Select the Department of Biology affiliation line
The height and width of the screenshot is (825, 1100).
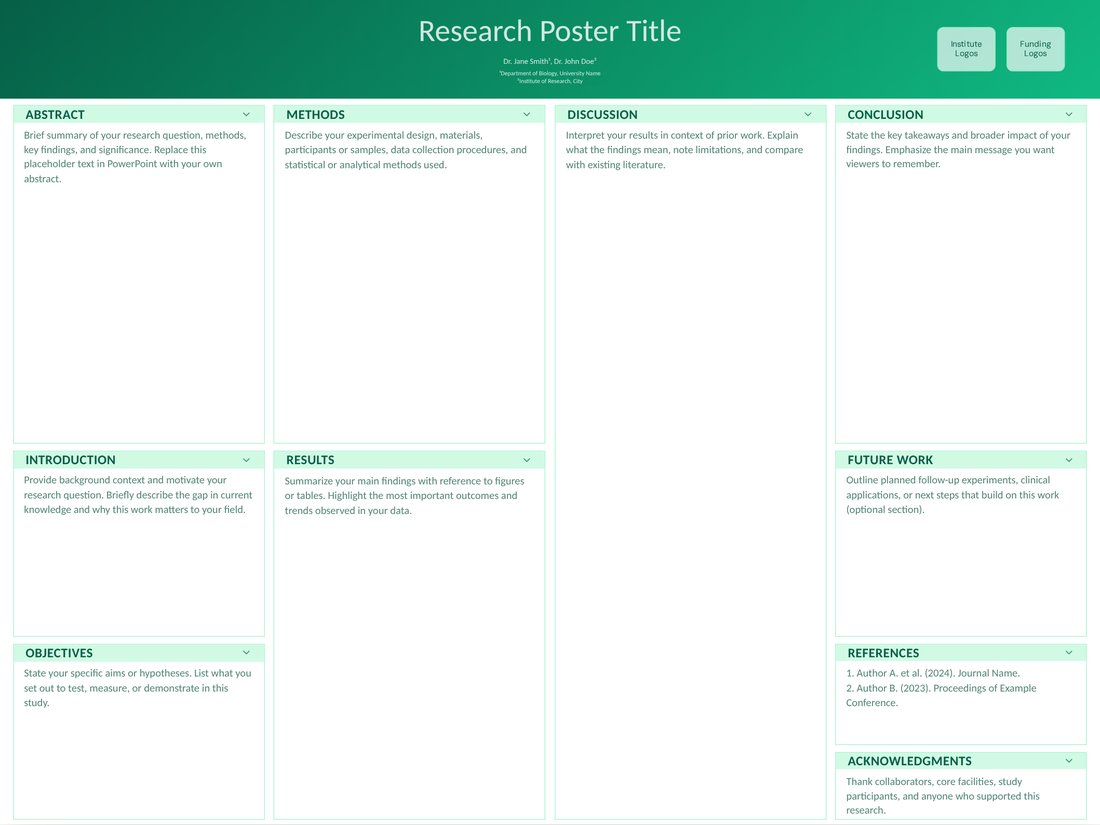(550, 73)
